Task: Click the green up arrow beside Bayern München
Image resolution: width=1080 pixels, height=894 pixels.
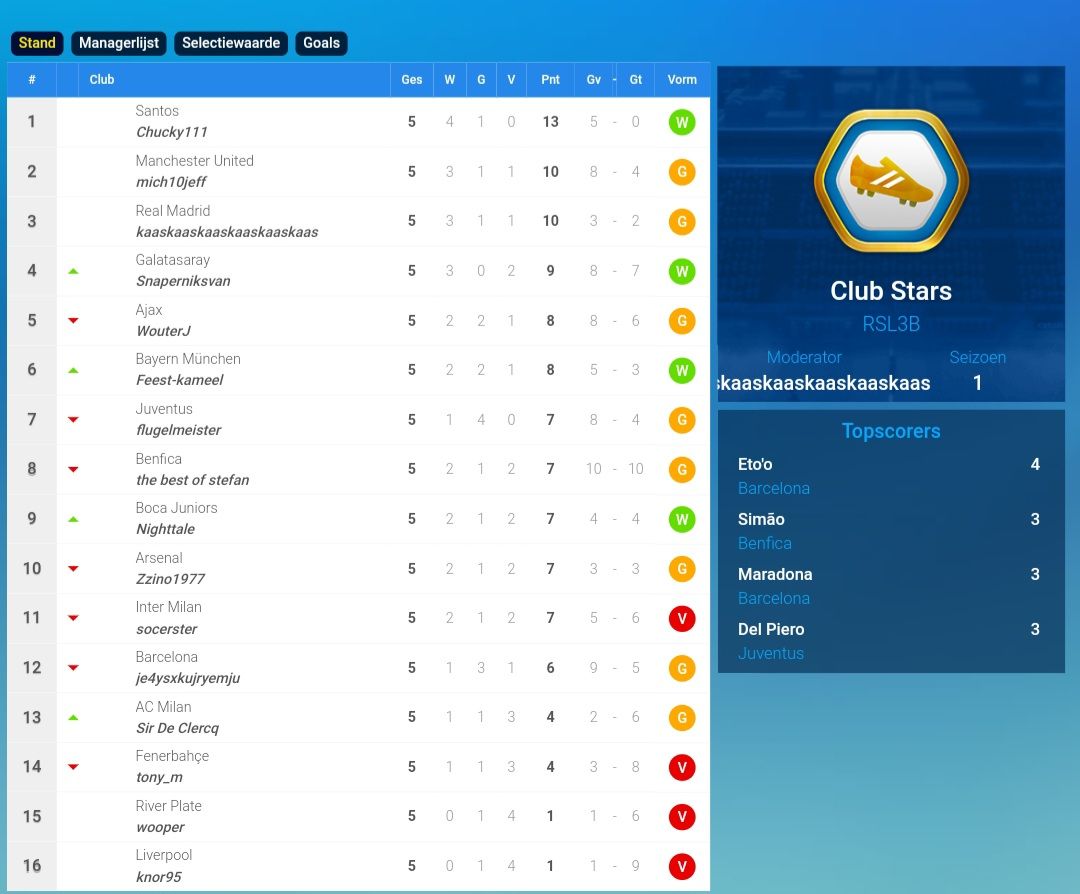Action: (73, 371)
